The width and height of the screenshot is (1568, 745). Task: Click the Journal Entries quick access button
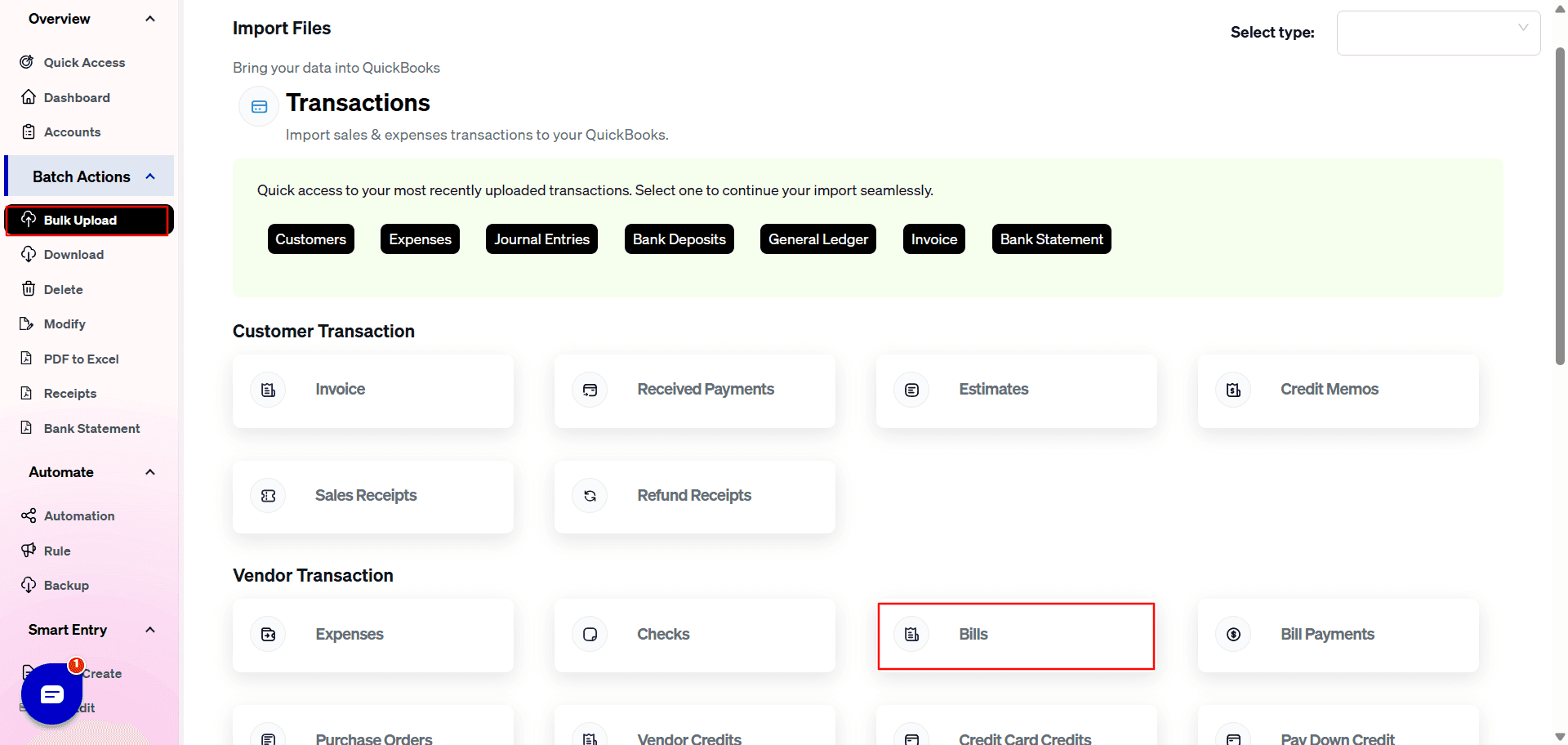[x=541, y=239]
